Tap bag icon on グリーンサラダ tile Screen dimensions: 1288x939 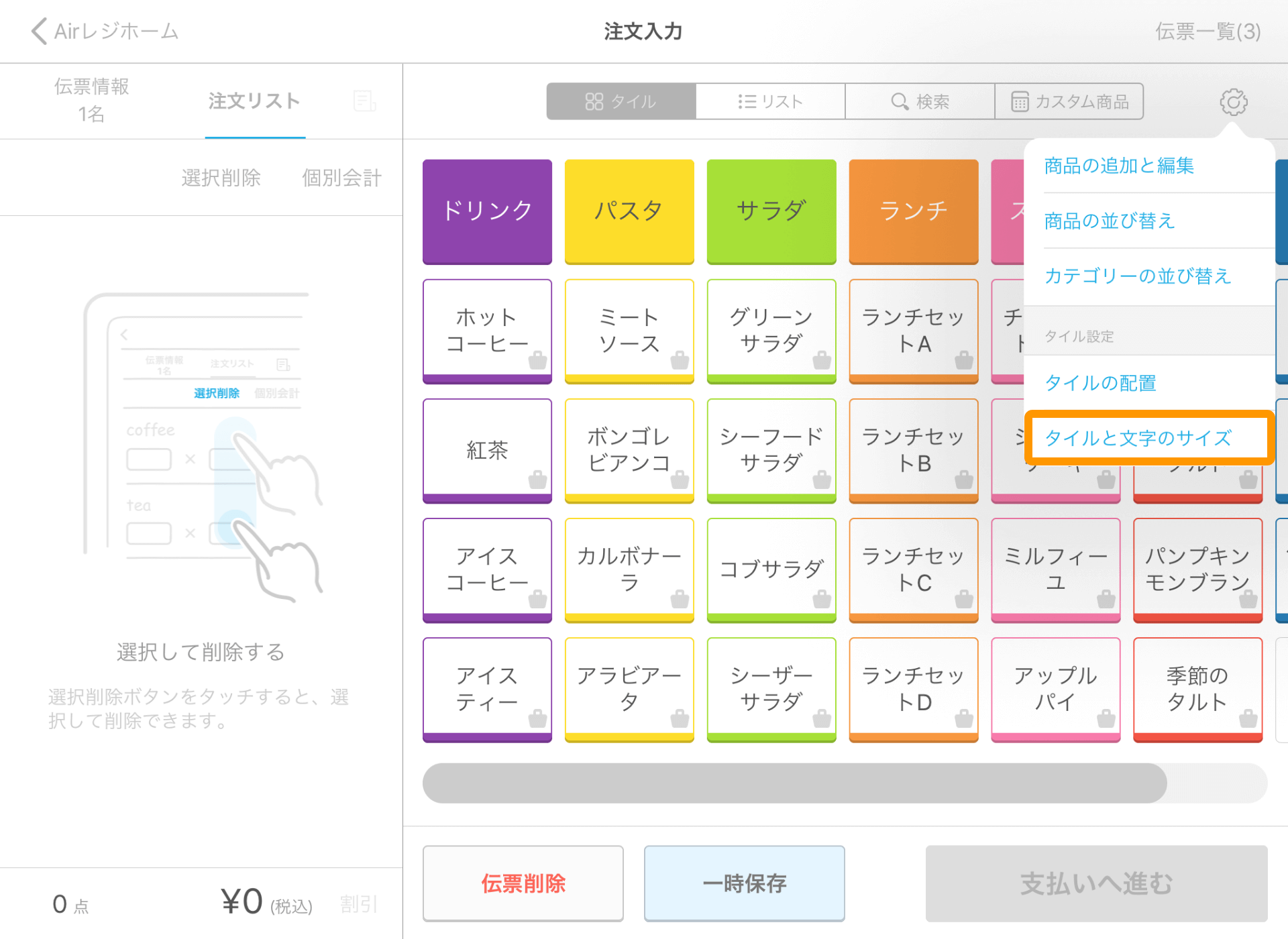(x=822, y=360)
